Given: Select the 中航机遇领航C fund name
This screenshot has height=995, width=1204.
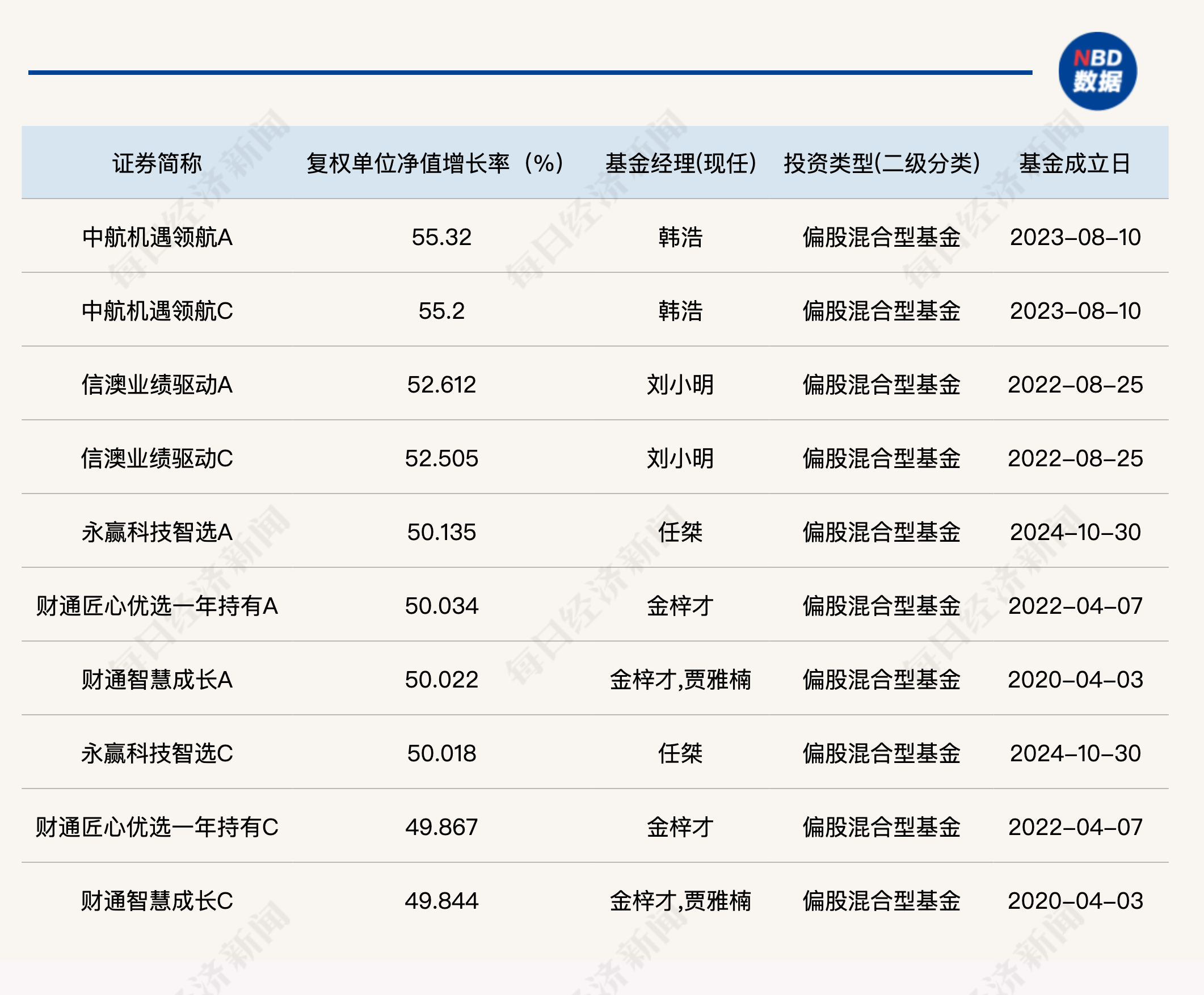Looking at the screenshot, I should (x=157, y=311).
